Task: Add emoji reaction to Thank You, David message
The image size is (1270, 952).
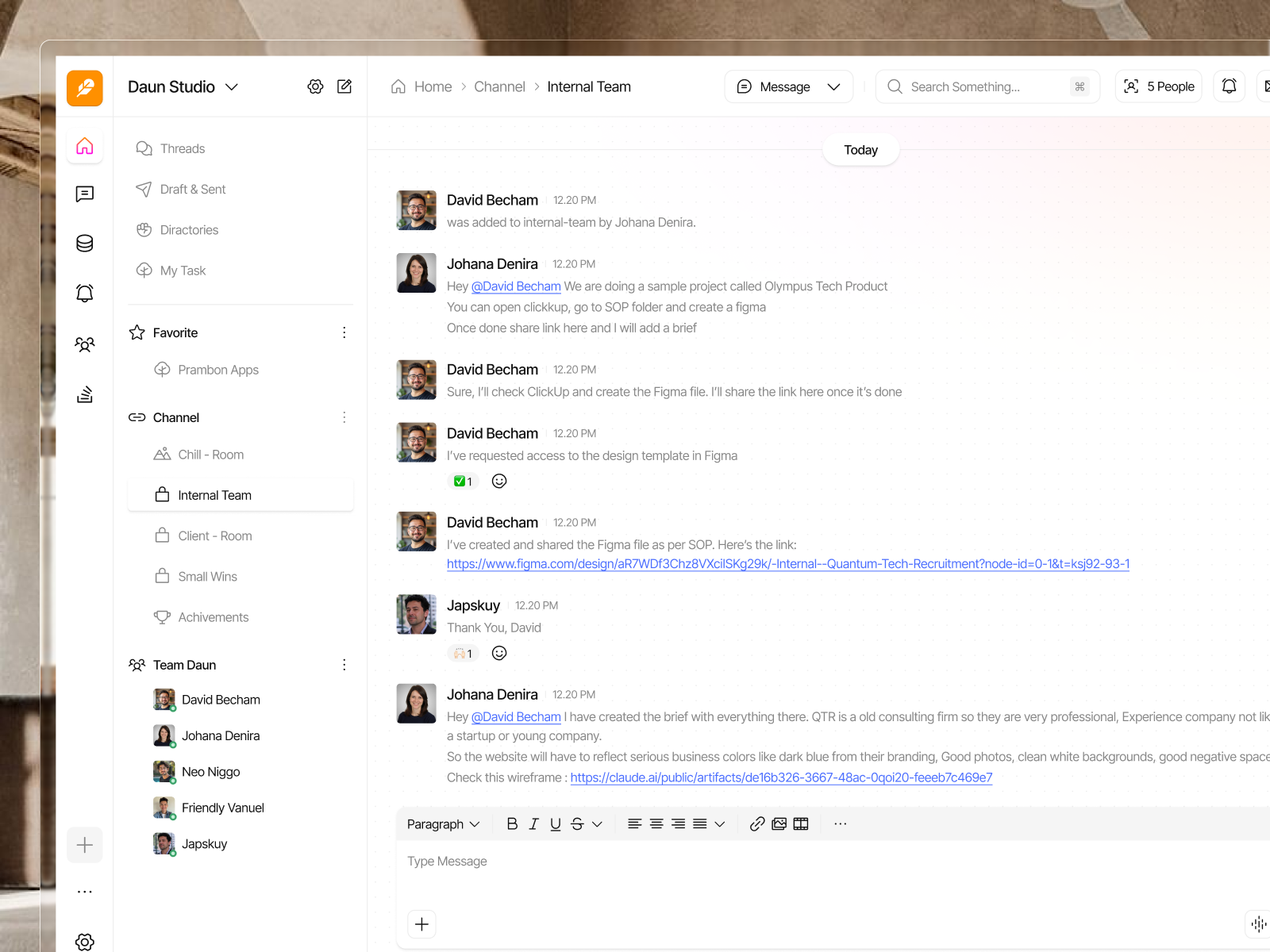Action: coord(499,653)
